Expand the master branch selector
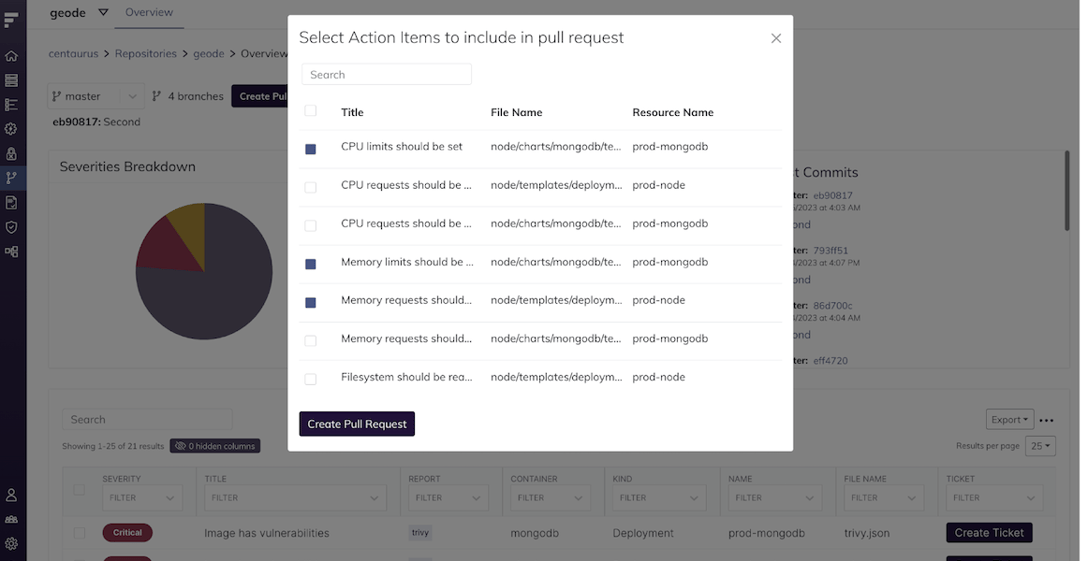The image size is (1088, 561). (96, 97)
